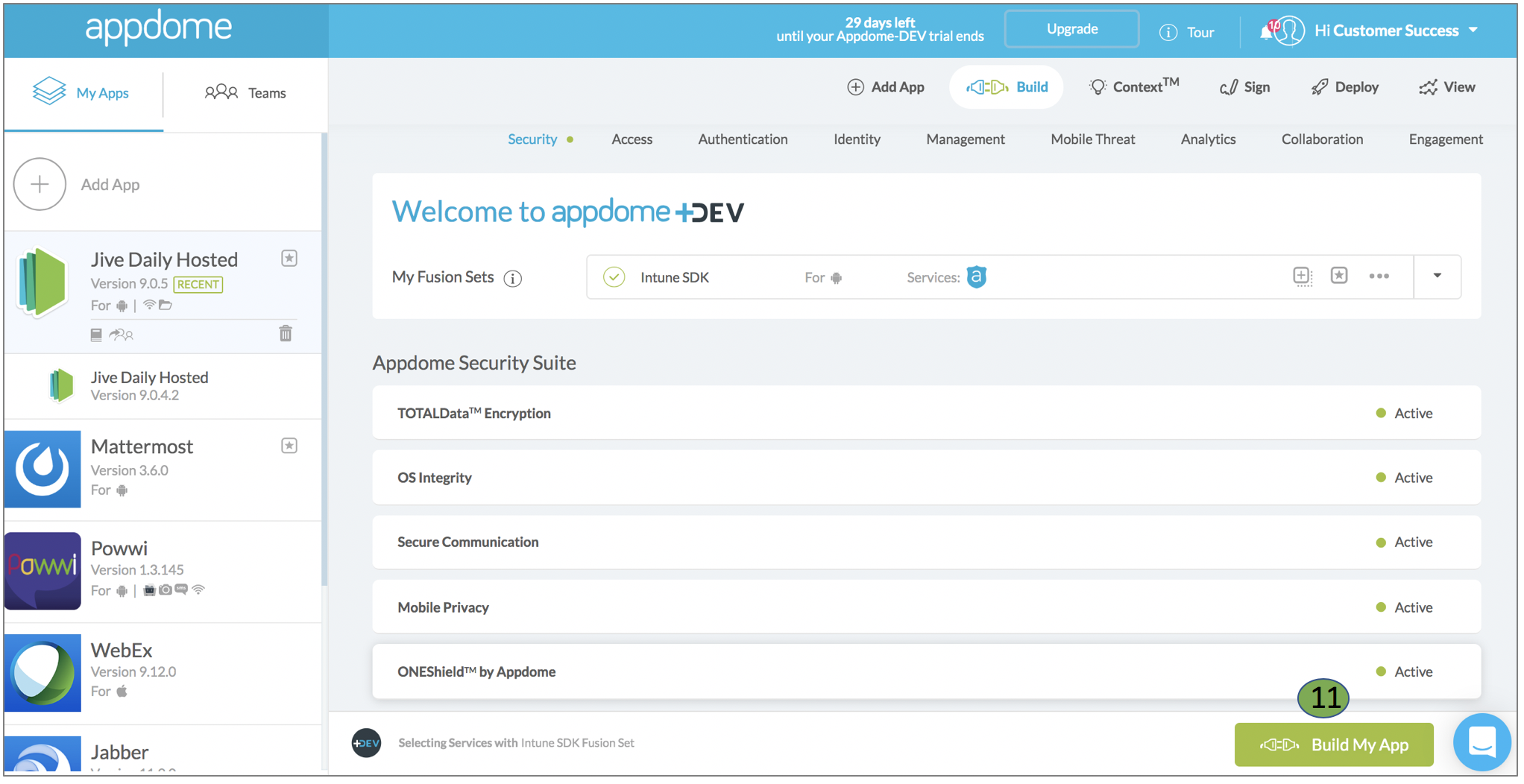Image resolution: width=1524 pixels, height=784 pixels.
Task: Open Collaboration tab
Action: pos(1322,139)
